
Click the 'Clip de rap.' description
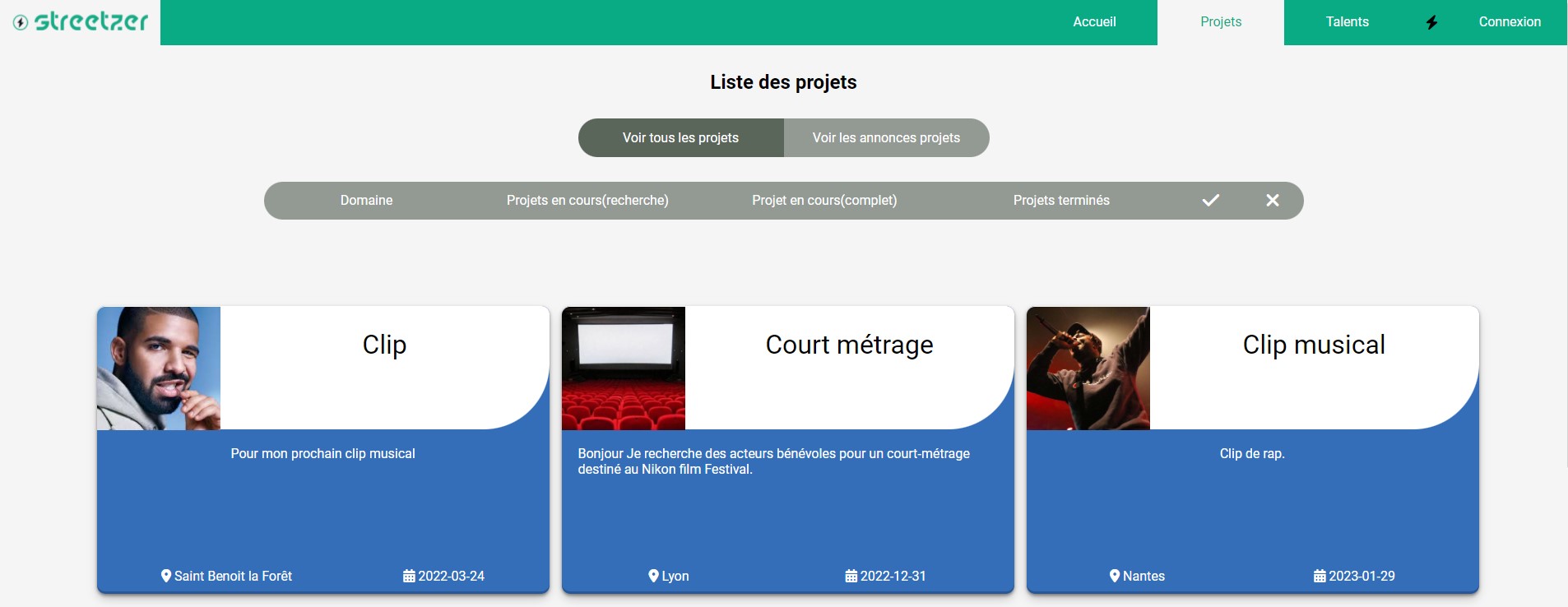1252,454
